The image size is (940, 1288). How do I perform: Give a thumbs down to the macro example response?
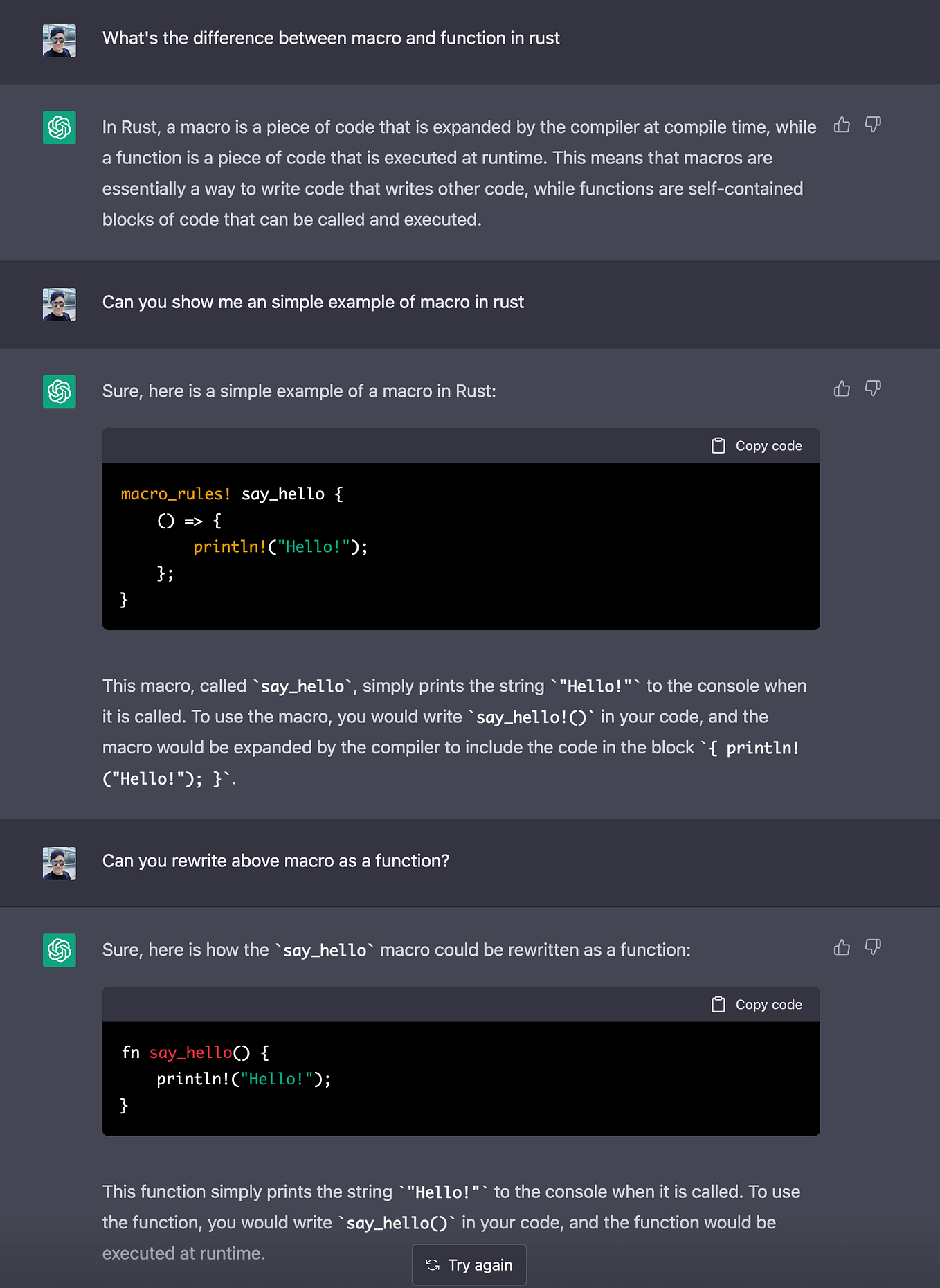872,388
